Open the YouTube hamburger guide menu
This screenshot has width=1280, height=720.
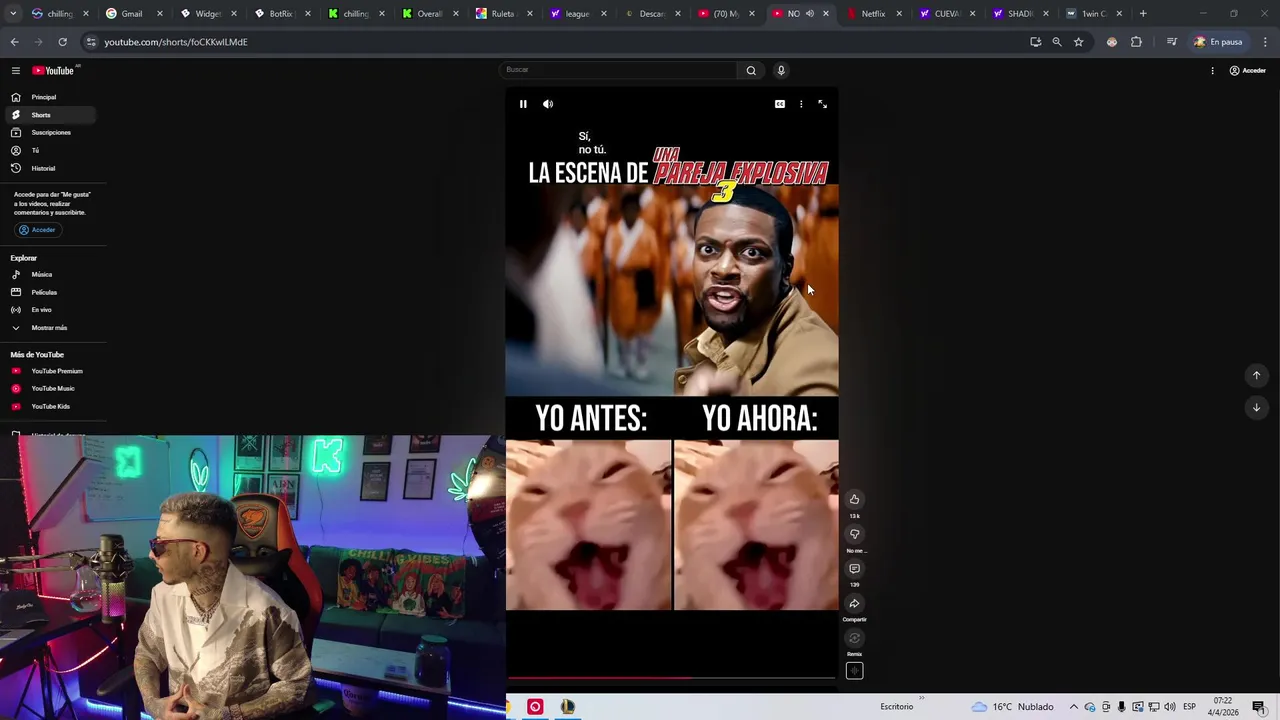(16, 70)
